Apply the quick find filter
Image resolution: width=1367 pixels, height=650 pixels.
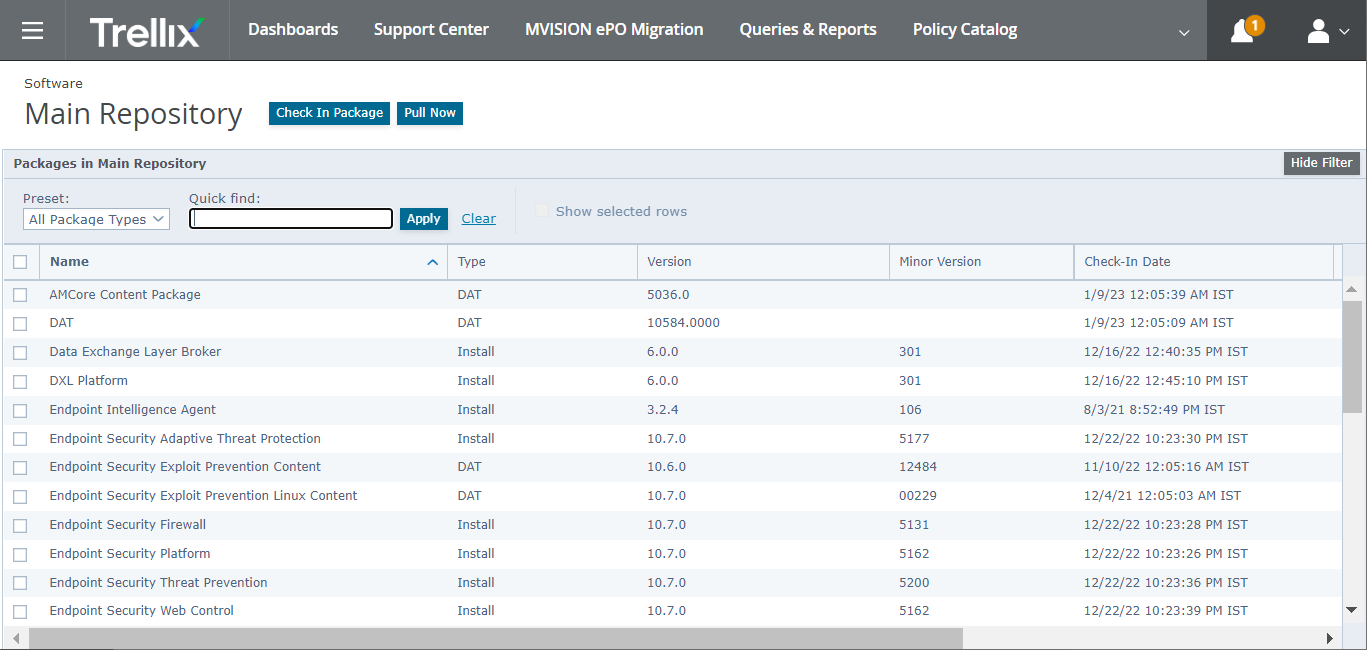click(423, 219)
